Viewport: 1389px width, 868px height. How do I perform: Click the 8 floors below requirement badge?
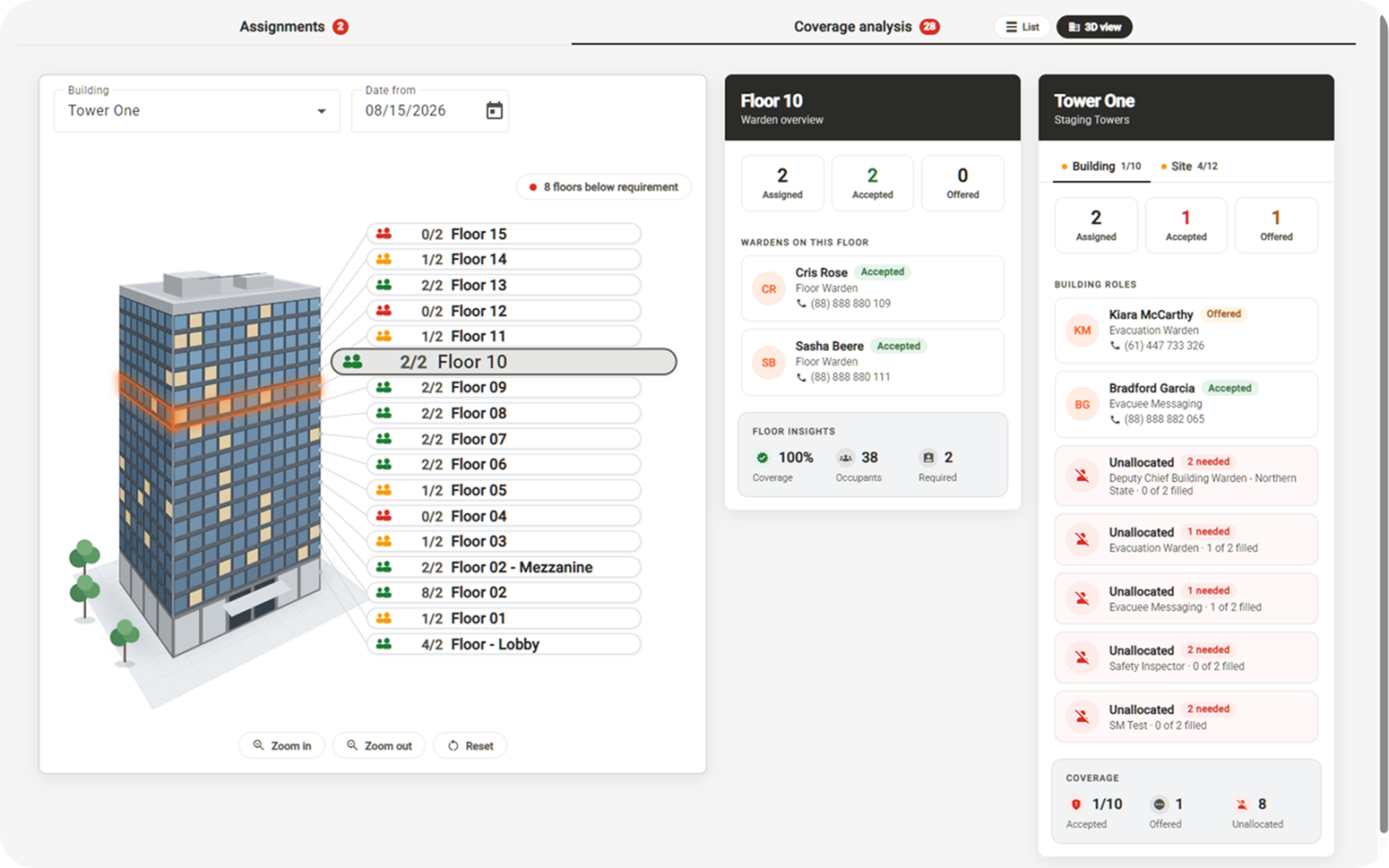click(604, 187)
